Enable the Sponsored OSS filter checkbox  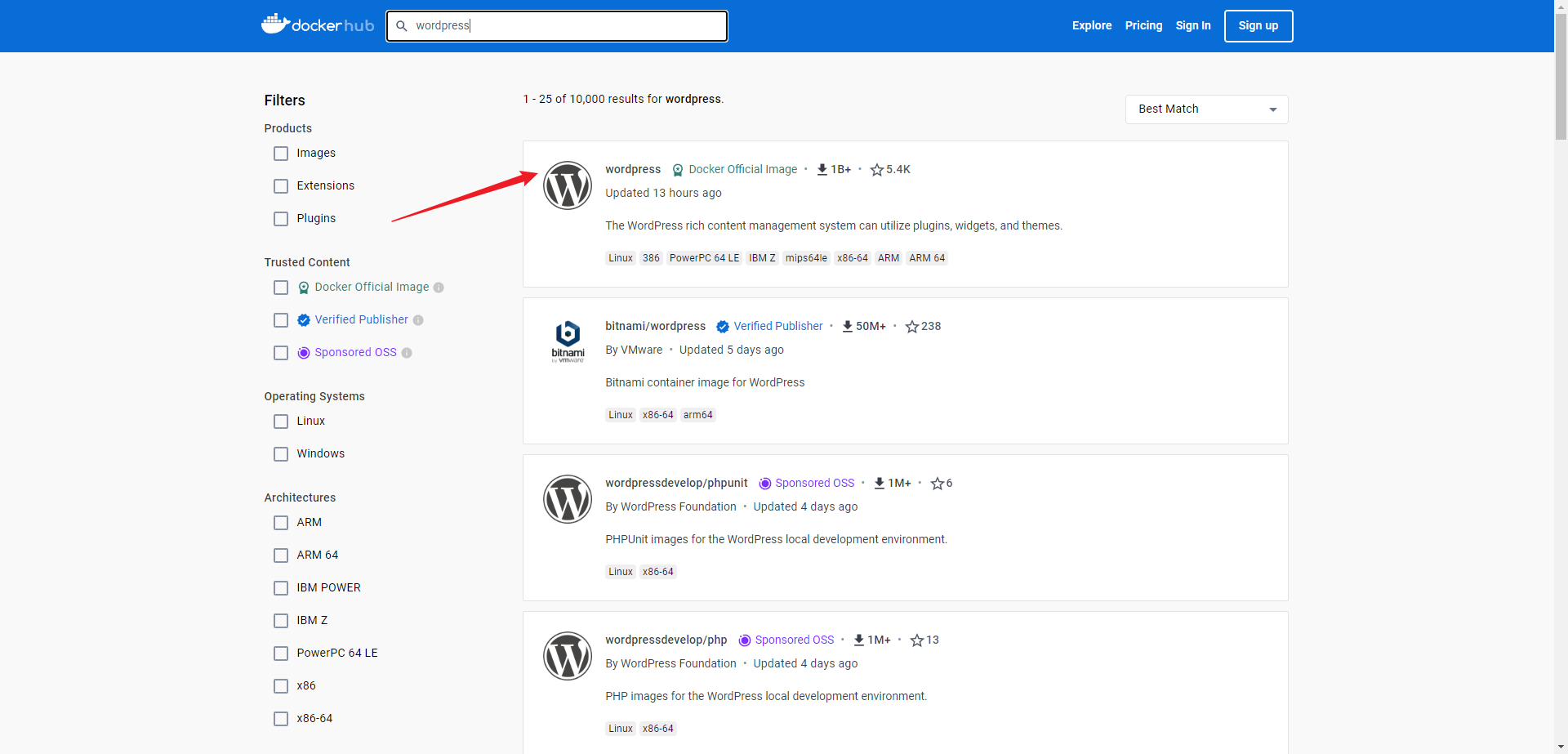(x=281, y=353)
